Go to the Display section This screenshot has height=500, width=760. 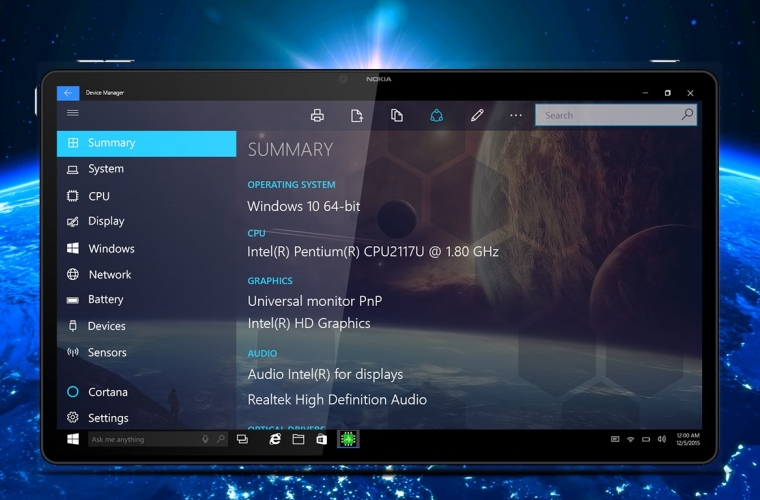tap(146, 221)
